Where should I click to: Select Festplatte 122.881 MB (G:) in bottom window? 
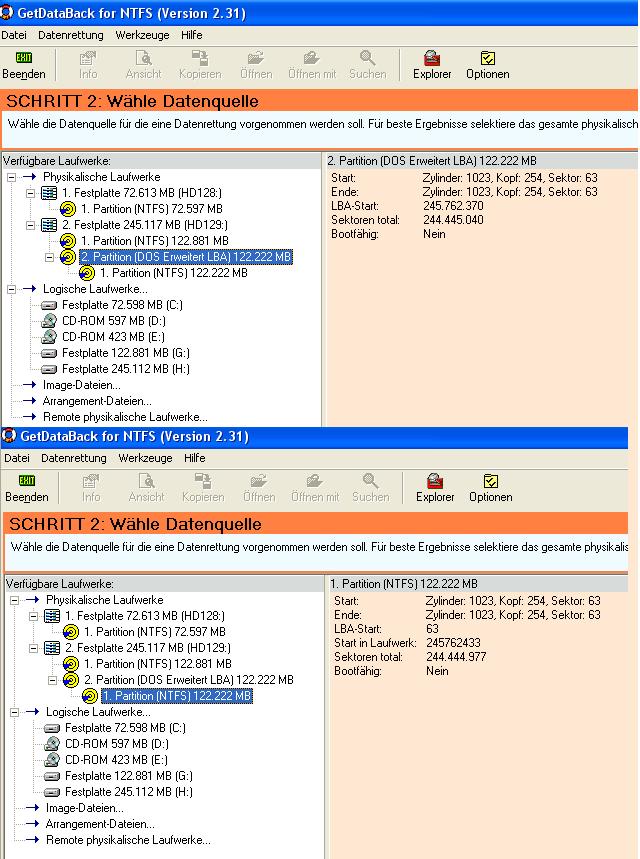[128, 776]
